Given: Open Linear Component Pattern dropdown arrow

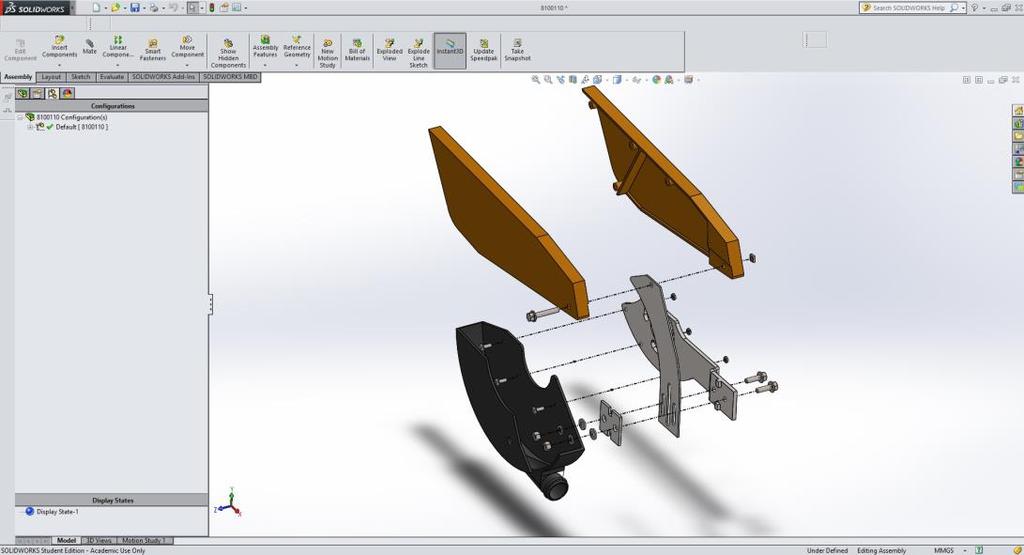Looking at the screenshot, I should 118,65.
